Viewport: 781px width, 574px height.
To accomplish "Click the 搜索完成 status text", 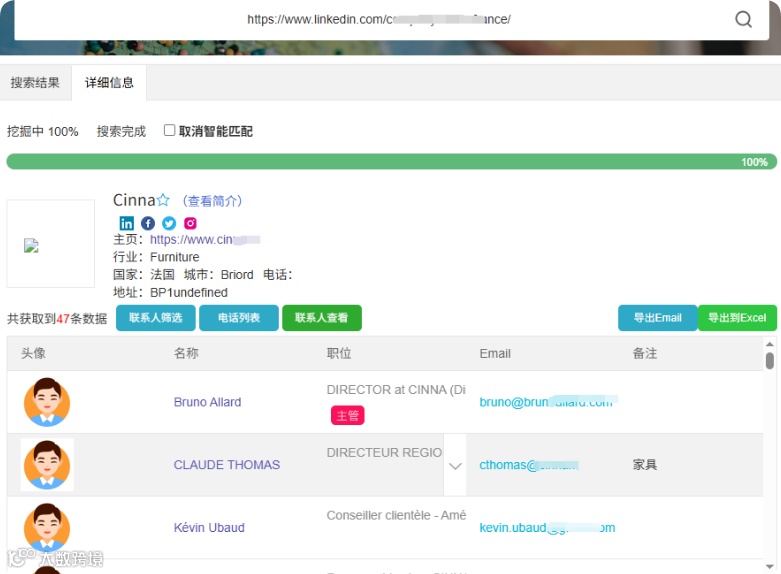I will pos(121,132).
